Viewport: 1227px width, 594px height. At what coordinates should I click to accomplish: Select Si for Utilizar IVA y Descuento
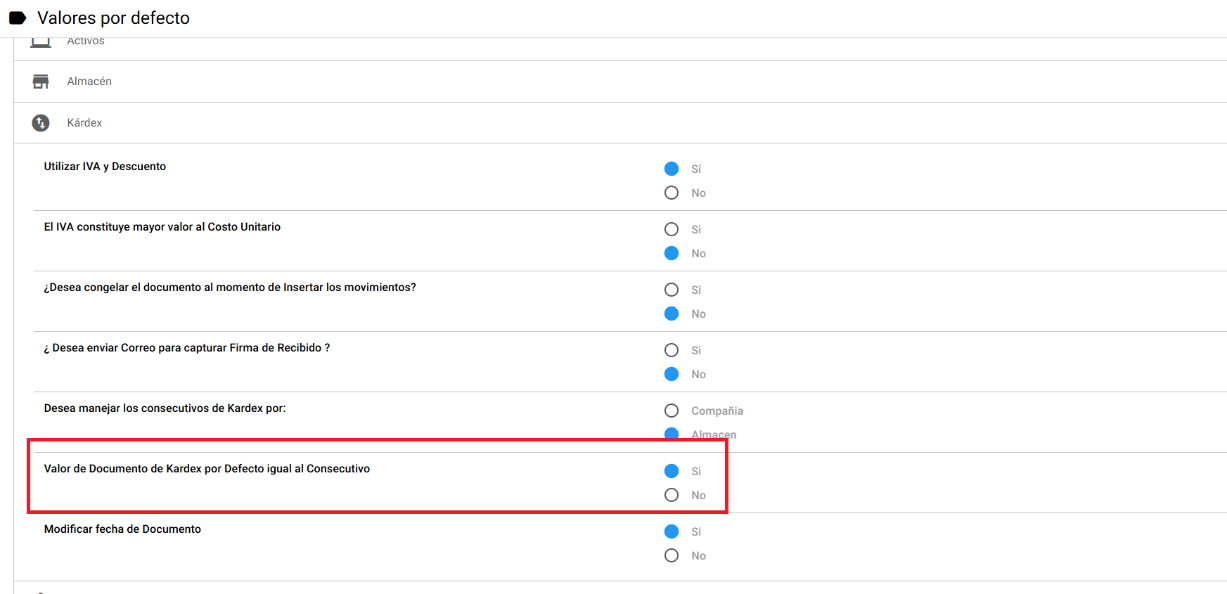(671, 169)
